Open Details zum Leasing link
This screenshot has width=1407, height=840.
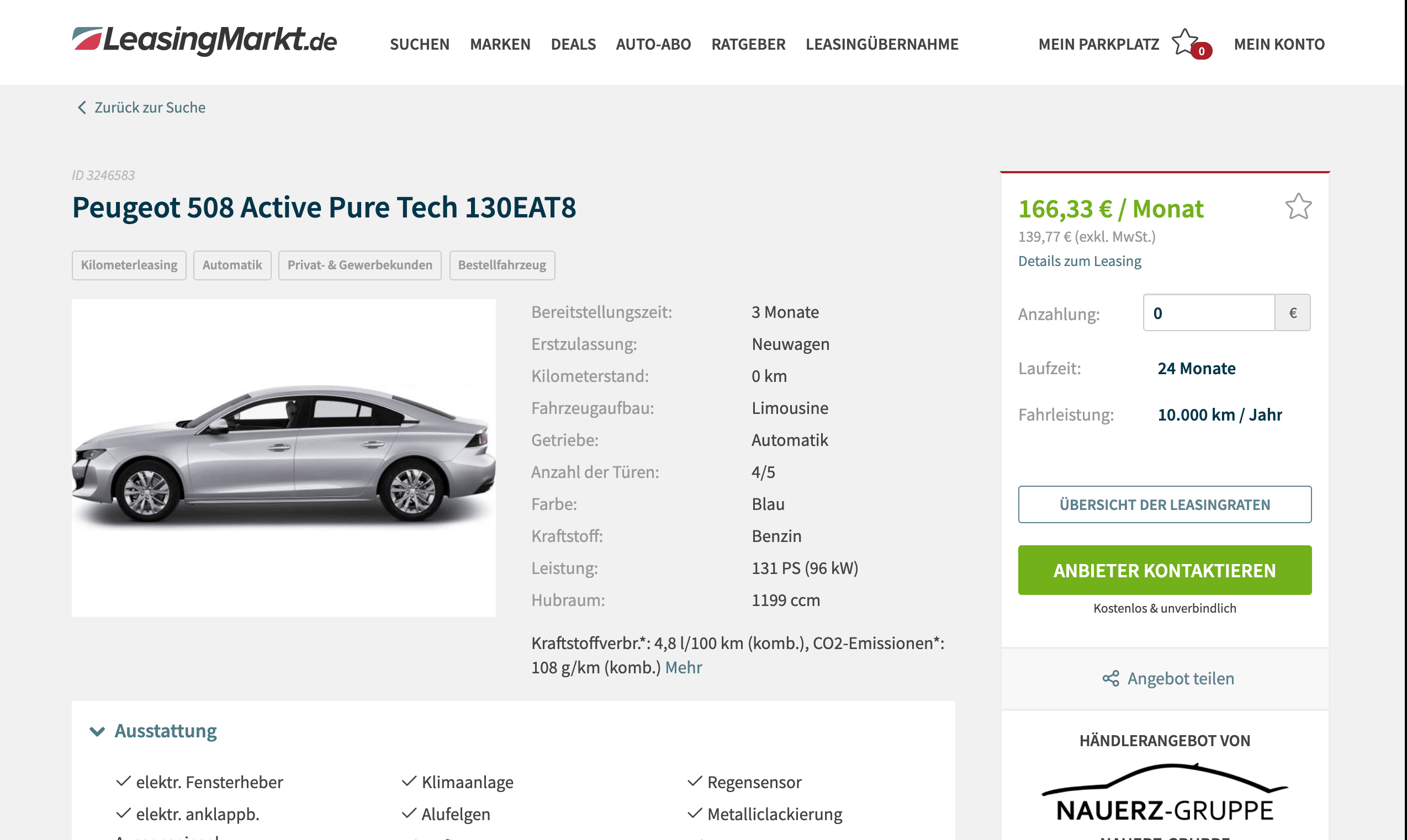1079,261
